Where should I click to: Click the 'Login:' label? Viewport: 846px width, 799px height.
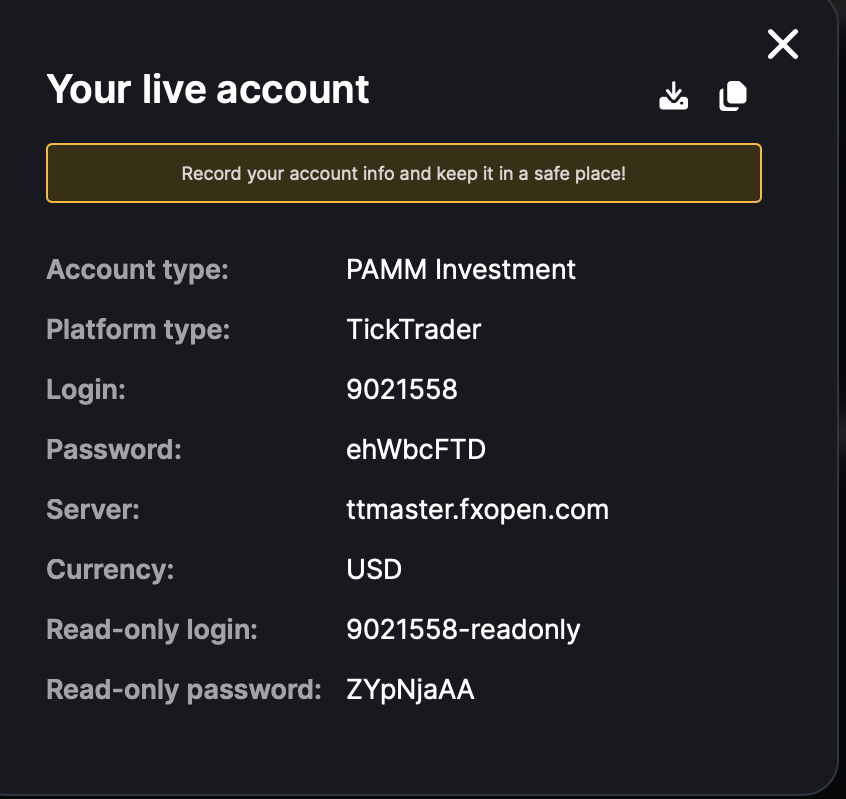point(86,390)
